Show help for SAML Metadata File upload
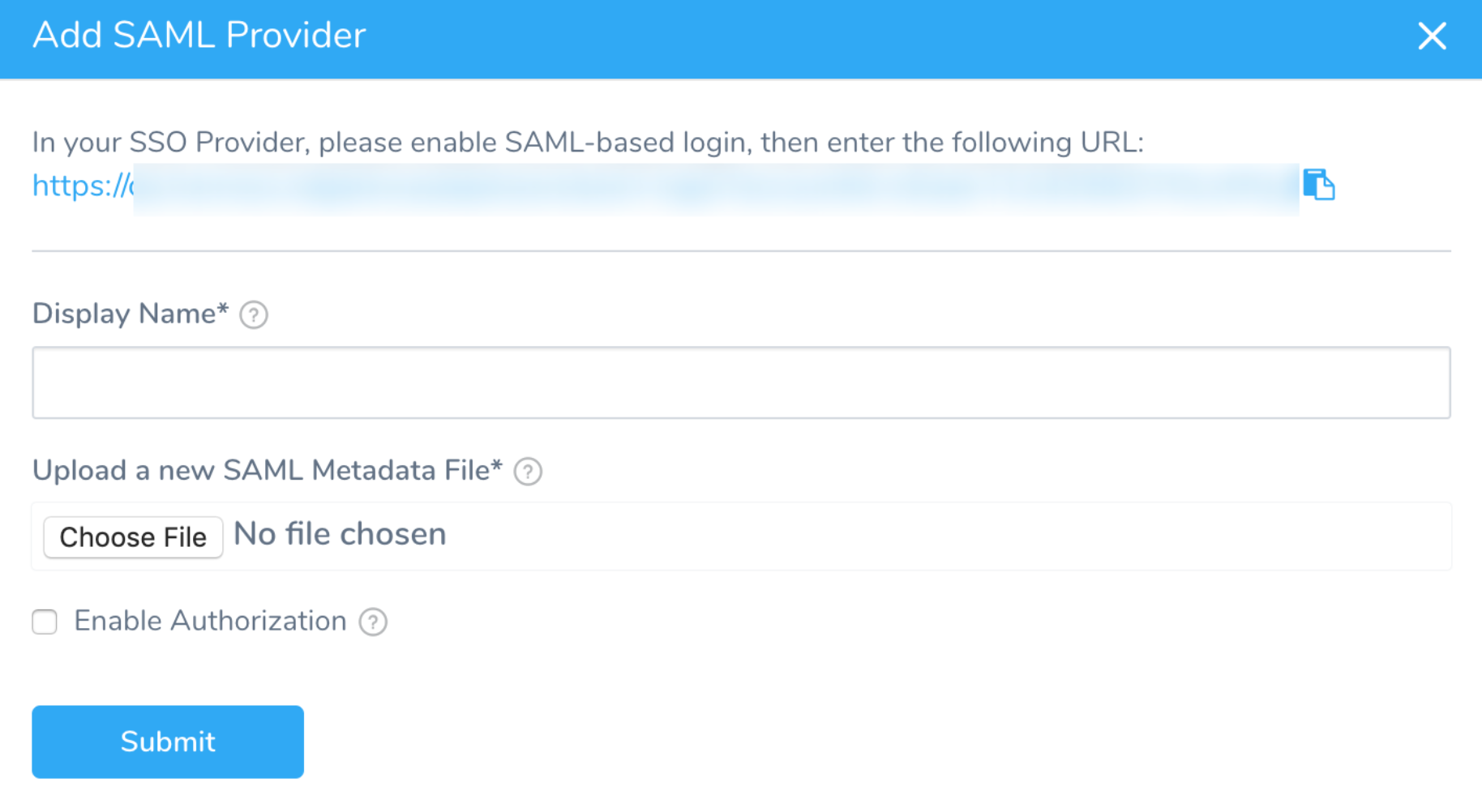Viewport: 1482px width, 812px height. 528,471
